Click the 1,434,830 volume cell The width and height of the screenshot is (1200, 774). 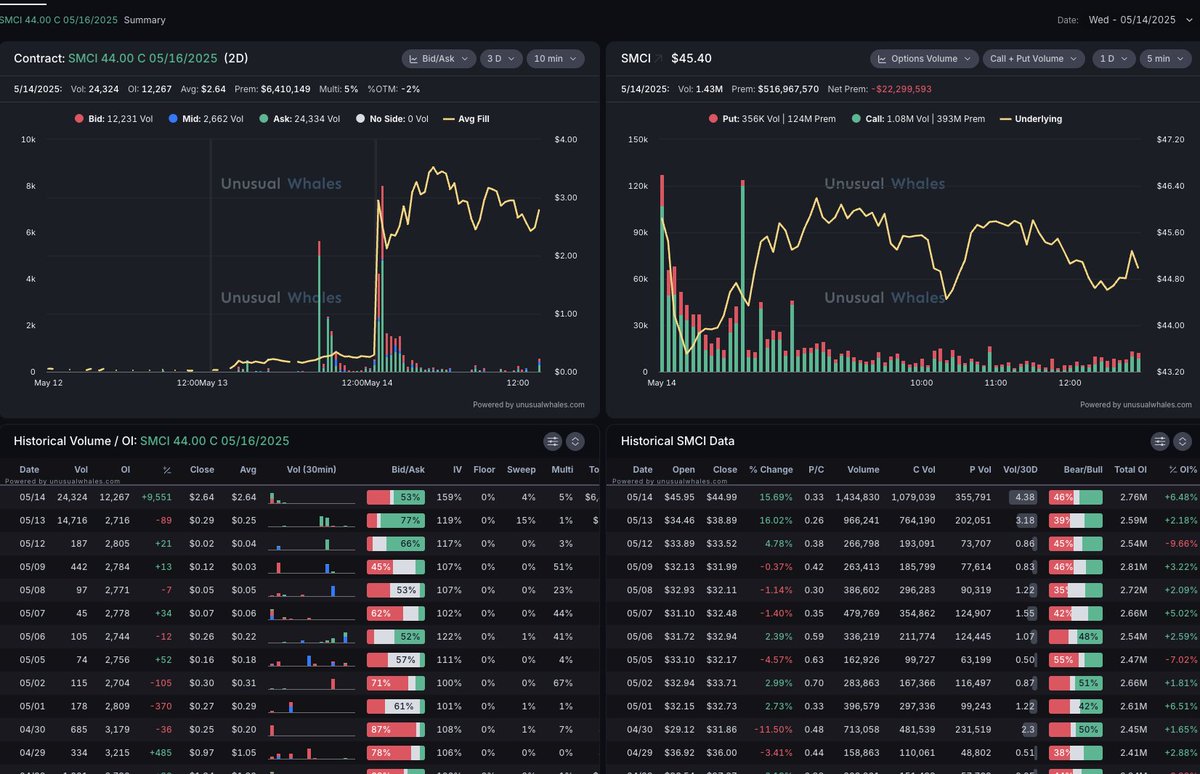coord(857,497)
